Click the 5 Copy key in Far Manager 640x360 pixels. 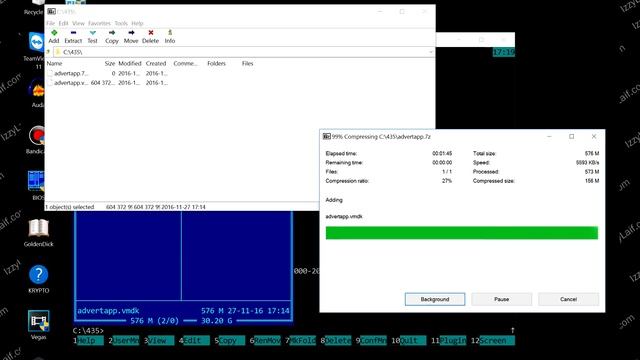230,340
